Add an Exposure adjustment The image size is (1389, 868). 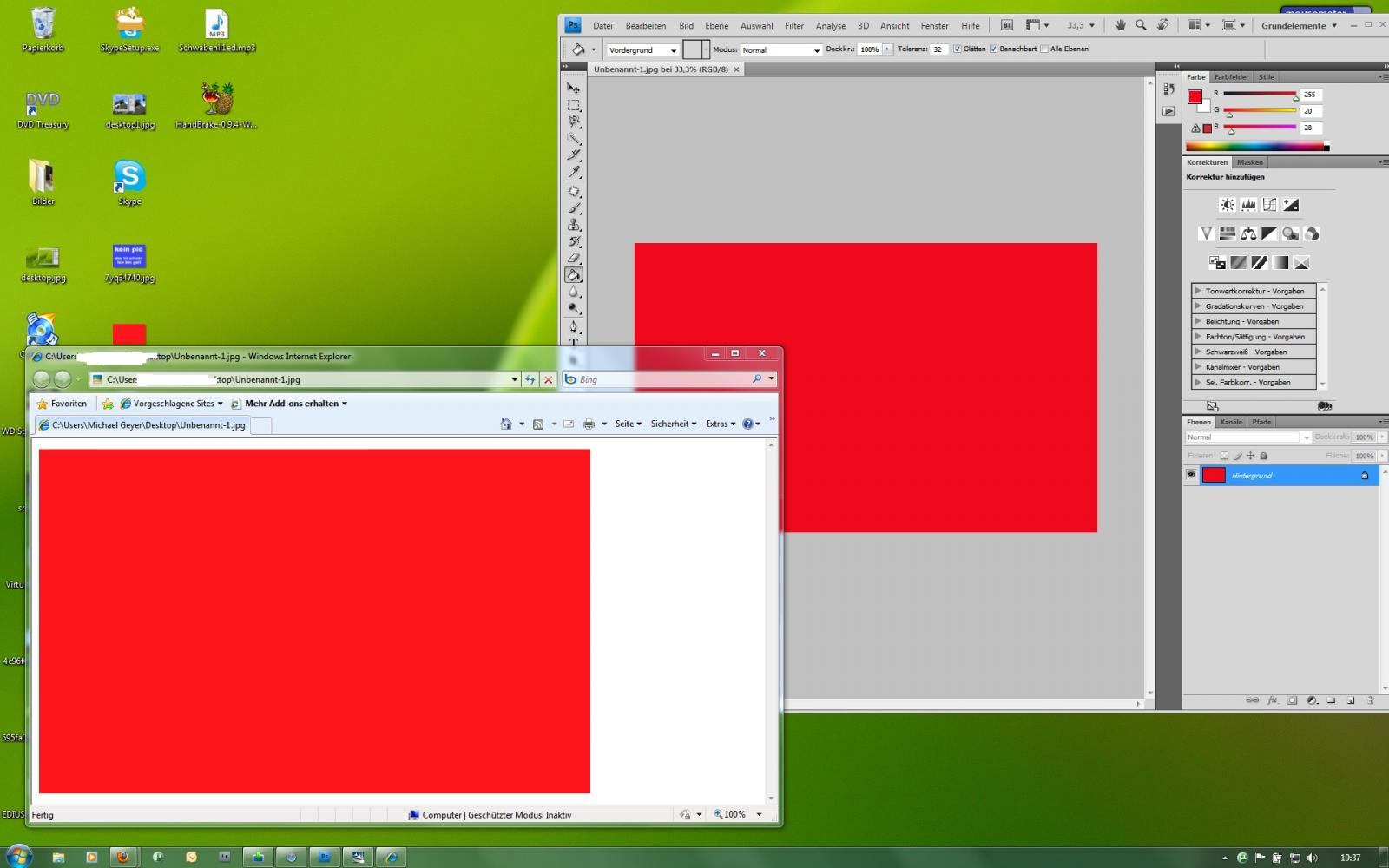(x=1291, y=205)
